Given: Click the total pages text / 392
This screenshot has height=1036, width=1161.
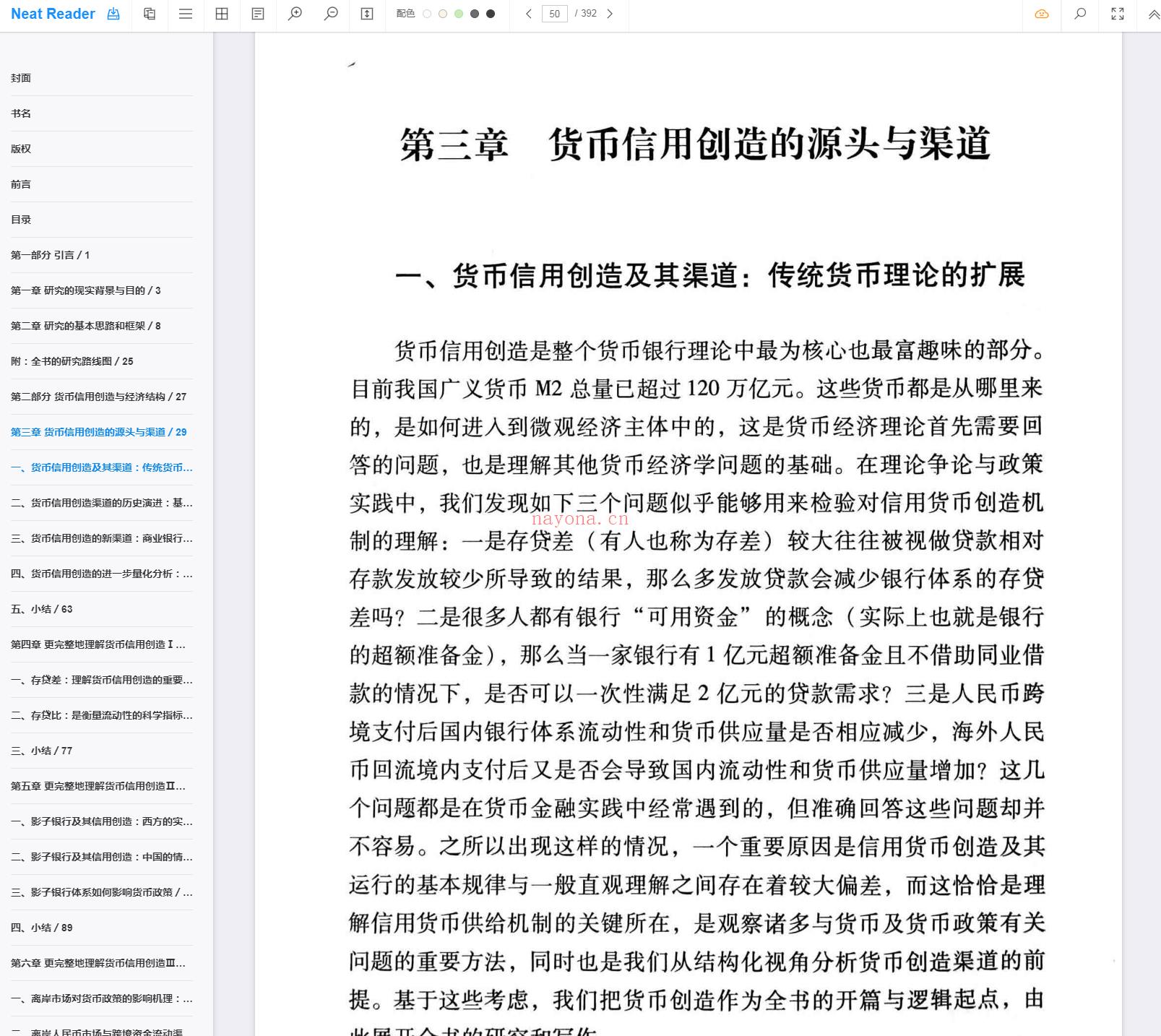Looking at the screenshot, I should point(585,14).
